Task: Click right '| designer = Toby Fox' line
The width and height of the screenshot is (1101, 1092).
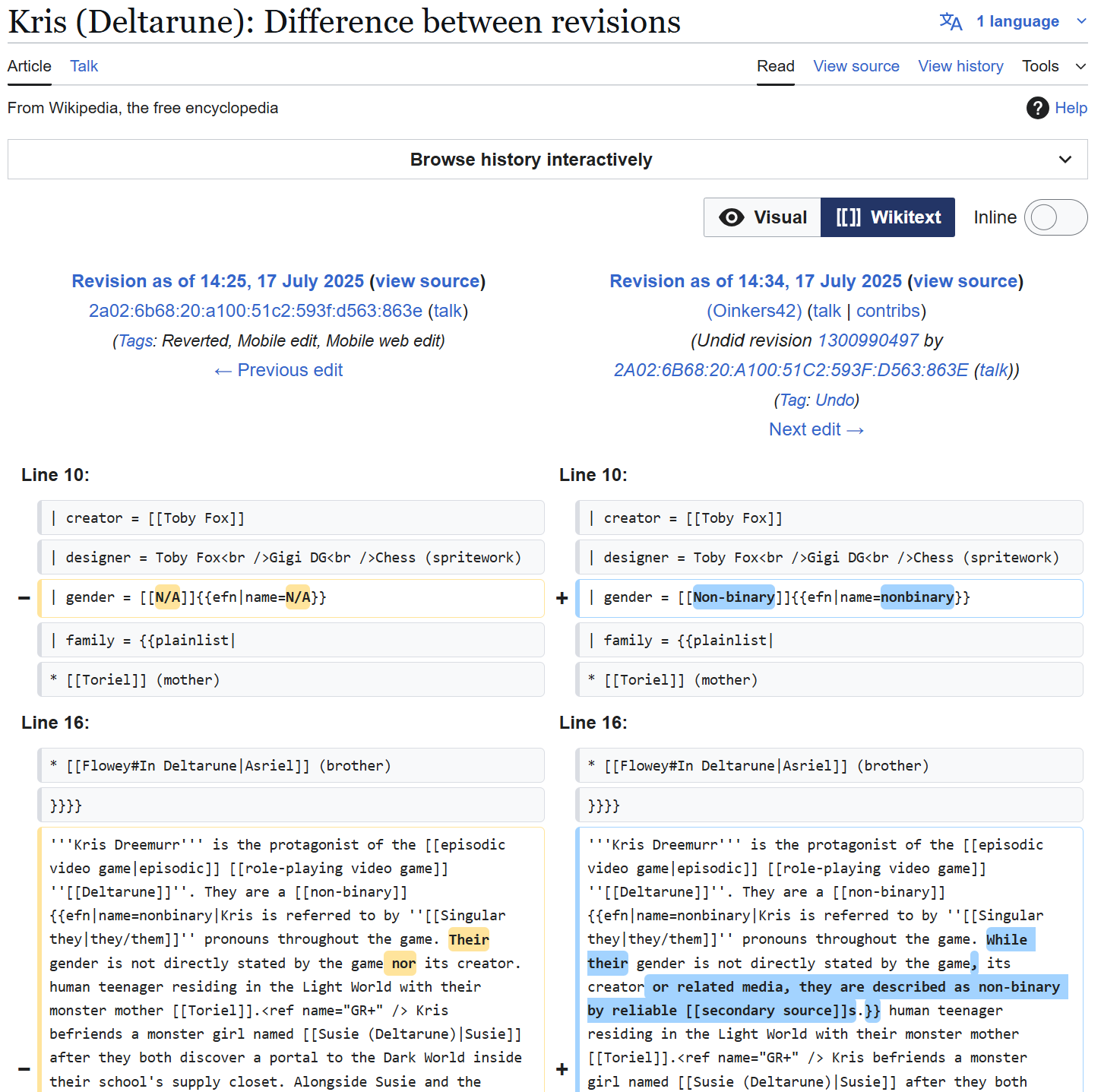Action: [x=830, y=557]
